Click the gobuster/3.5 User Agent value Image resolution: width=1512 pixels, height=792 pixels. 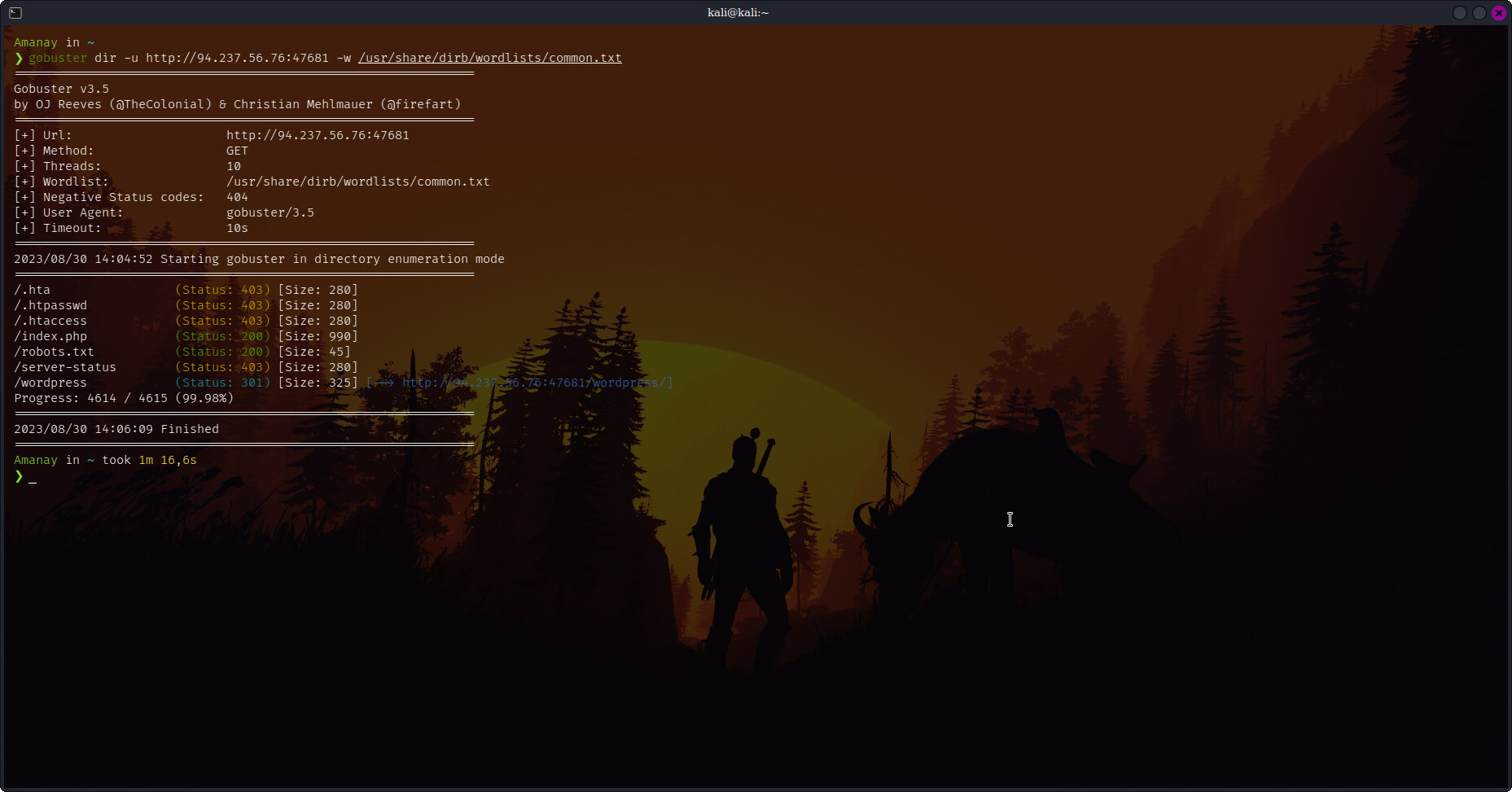coord(270,212)
